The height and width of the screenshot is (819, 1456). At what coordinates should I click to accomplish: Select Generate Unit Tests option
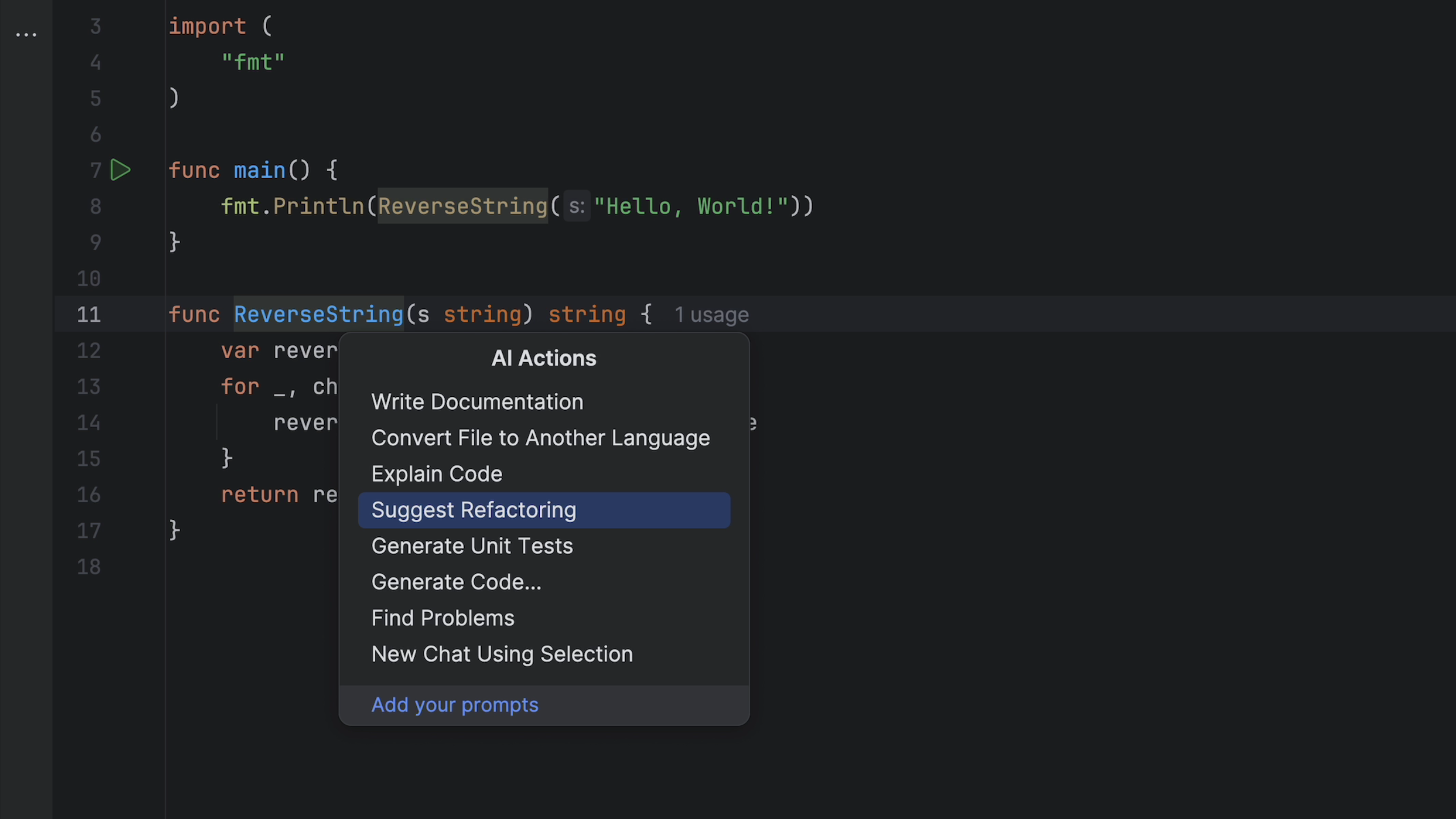471,546
